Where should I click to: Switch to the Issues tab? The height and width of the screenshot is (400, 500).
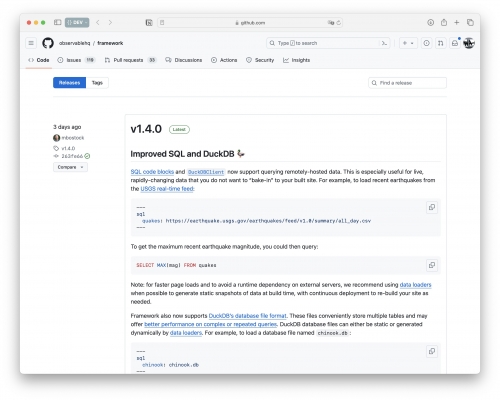[76, 60]
